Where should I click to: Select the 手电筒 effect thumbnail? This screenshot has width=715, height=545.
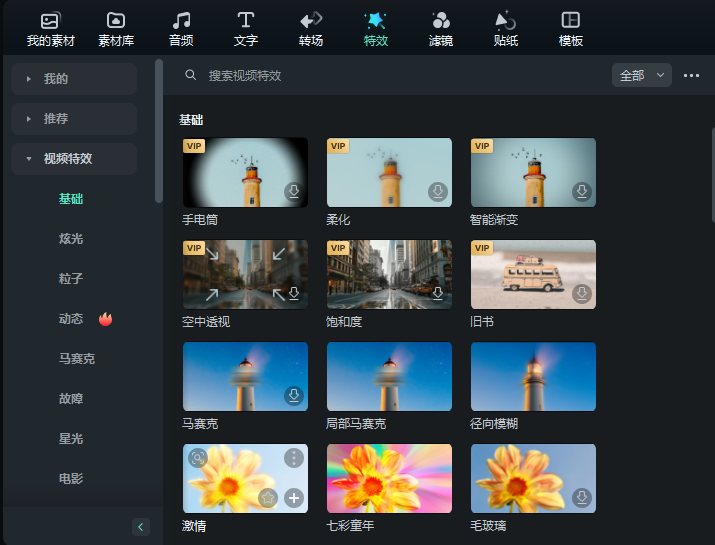(245, 172)
